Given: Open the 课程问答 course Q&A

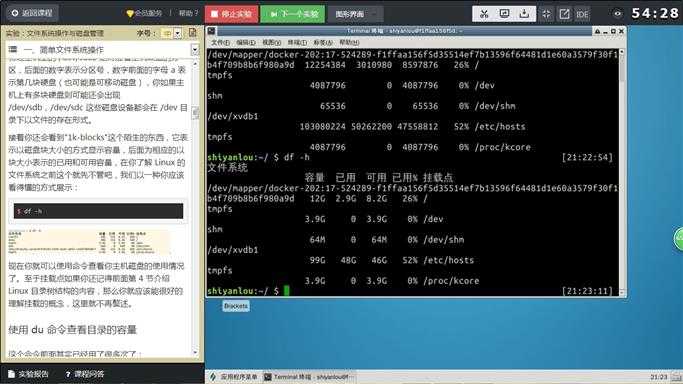Looking at the screenshot, I should 85,374.
